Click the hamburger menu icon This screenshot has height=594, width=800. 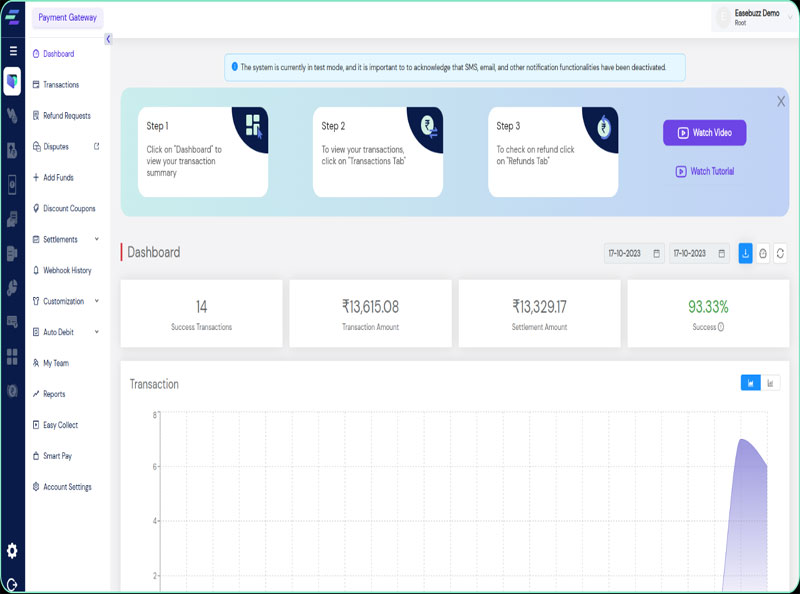click(13, 51)
